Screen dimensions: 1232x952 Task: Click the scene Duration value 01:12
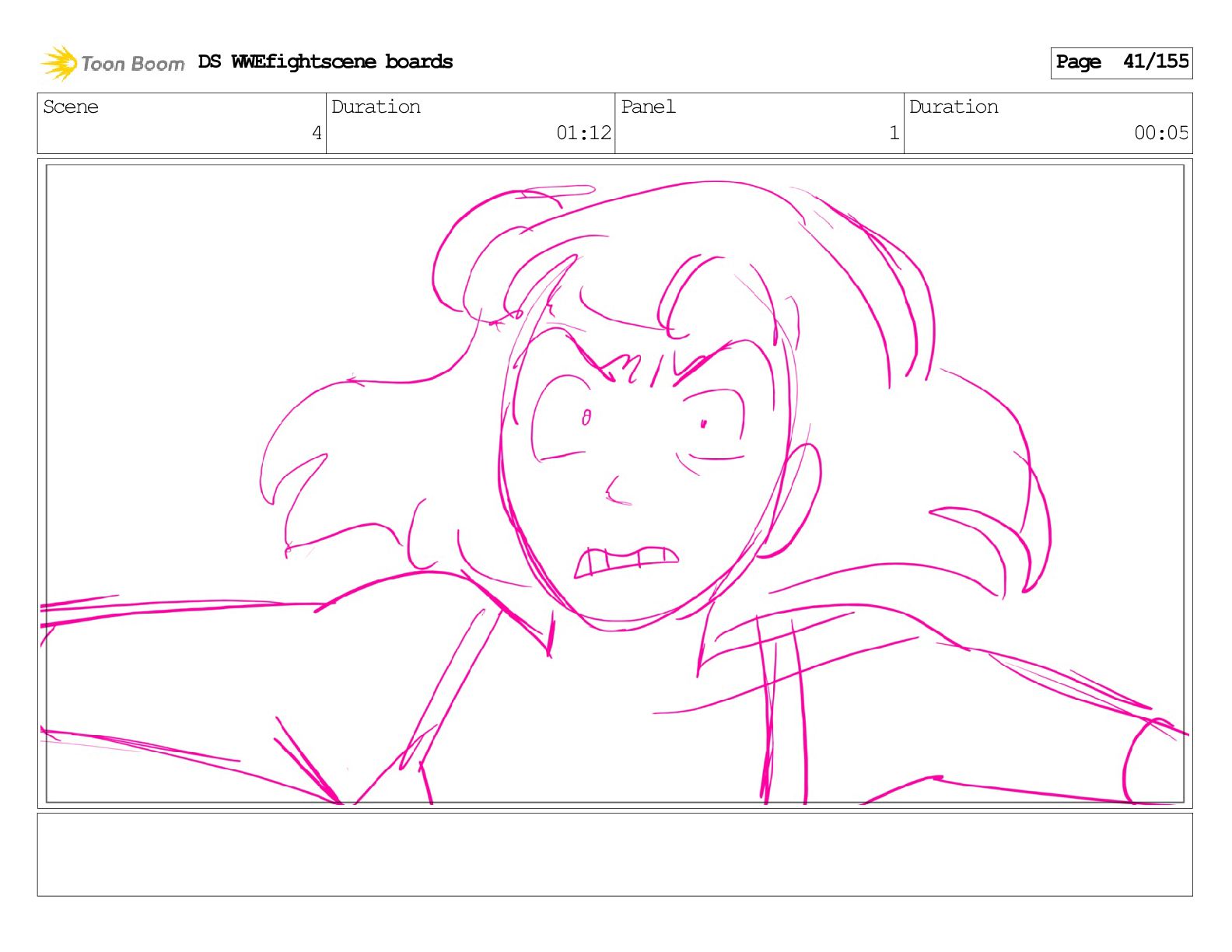pyautogui.click(x=583, y=133)
